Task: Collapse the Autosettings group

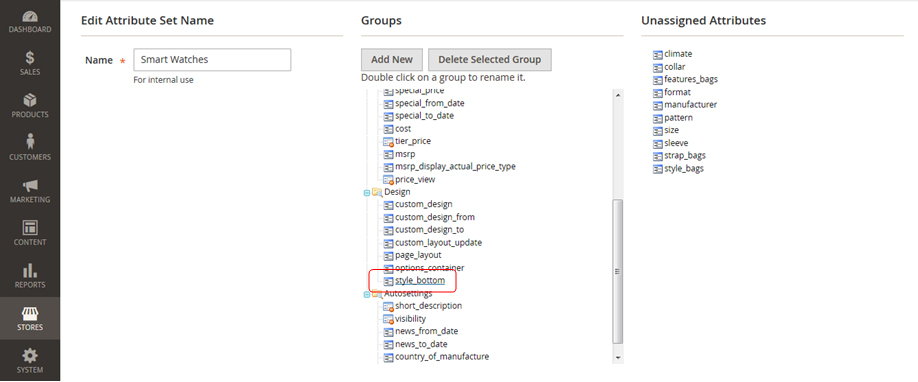Action: [367, 294]
